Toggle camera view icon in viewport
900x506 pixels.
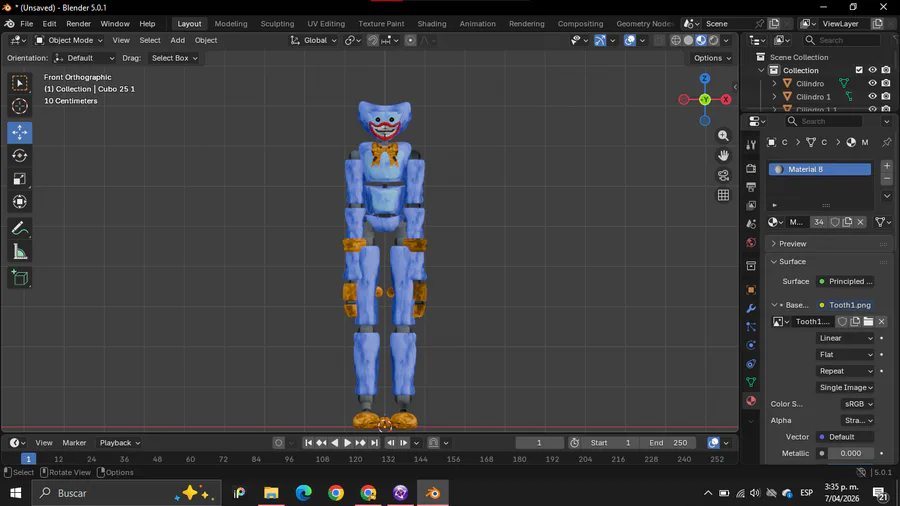pos(723,176)
